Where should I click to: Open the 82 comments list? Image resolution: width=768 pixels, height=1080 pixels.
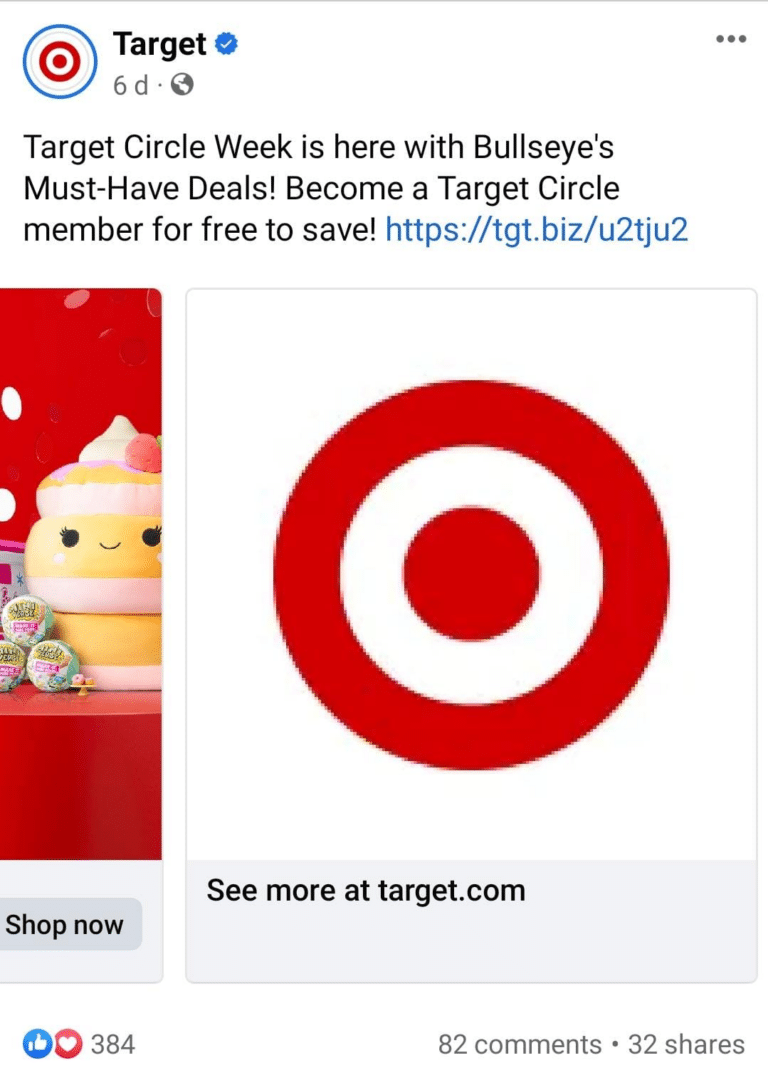(520, 1044)
